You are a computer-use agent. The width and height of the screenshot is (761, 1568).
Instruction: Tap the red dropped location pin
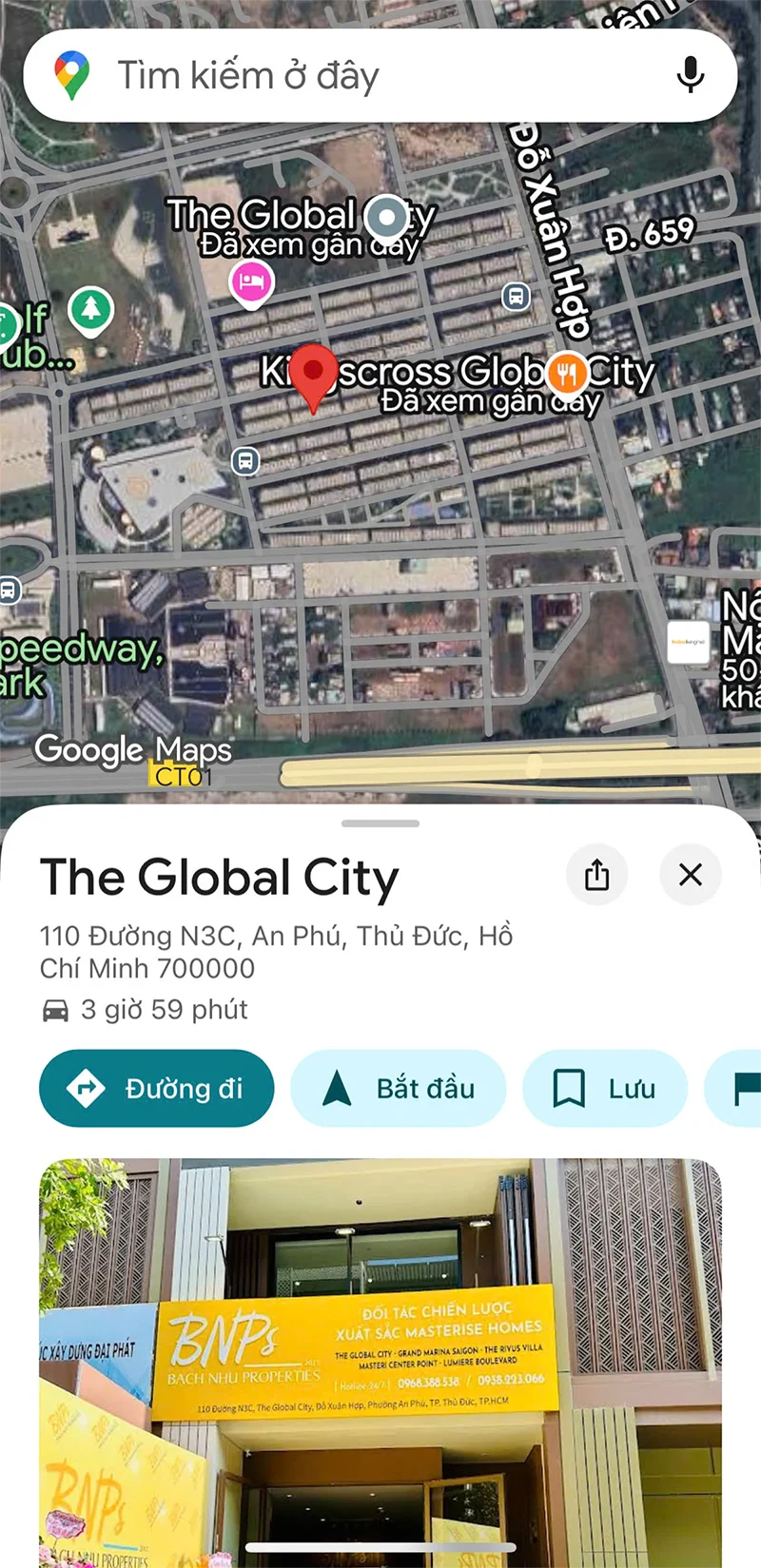[313, 375]
